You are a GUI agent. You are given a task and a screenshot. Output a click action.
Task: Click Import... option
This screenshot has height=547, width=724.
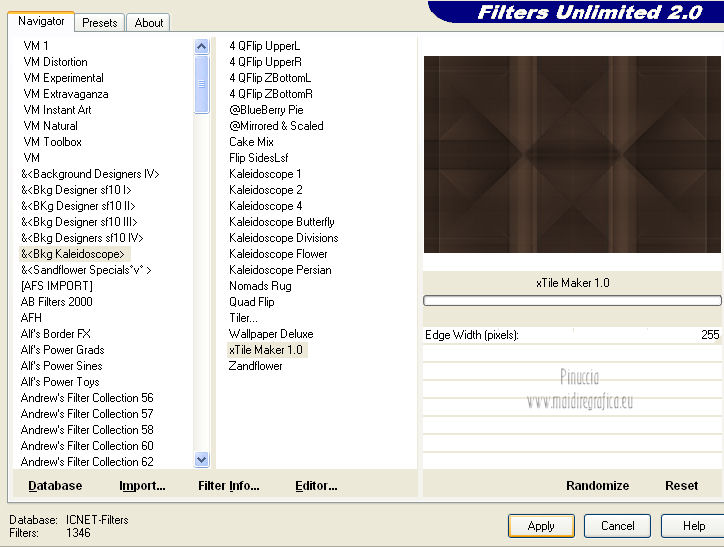click(x=142, y=486)
